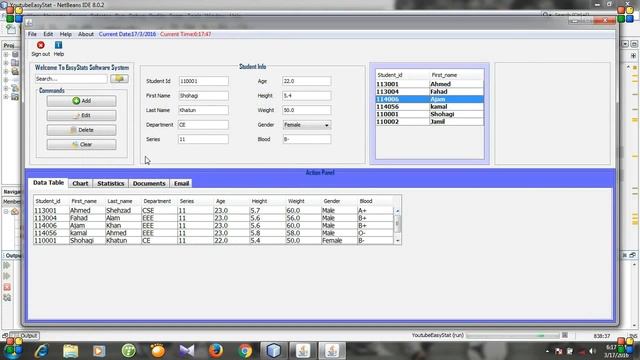Open Internet Explorer from taskbar
The height and width of the screenshot is (360, 640).
[x=42, y=351]
